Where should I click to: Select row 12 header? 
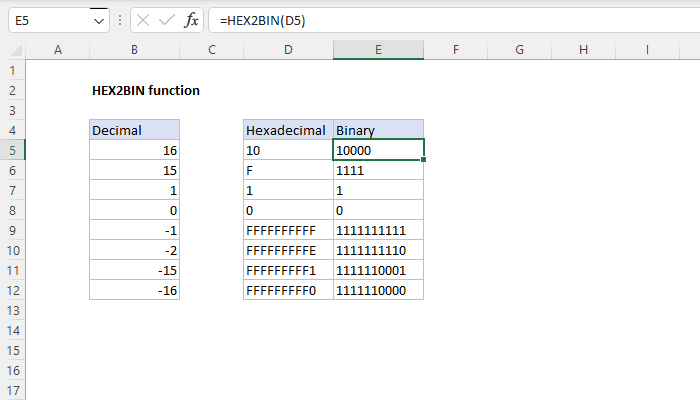[x=12, y=290]
